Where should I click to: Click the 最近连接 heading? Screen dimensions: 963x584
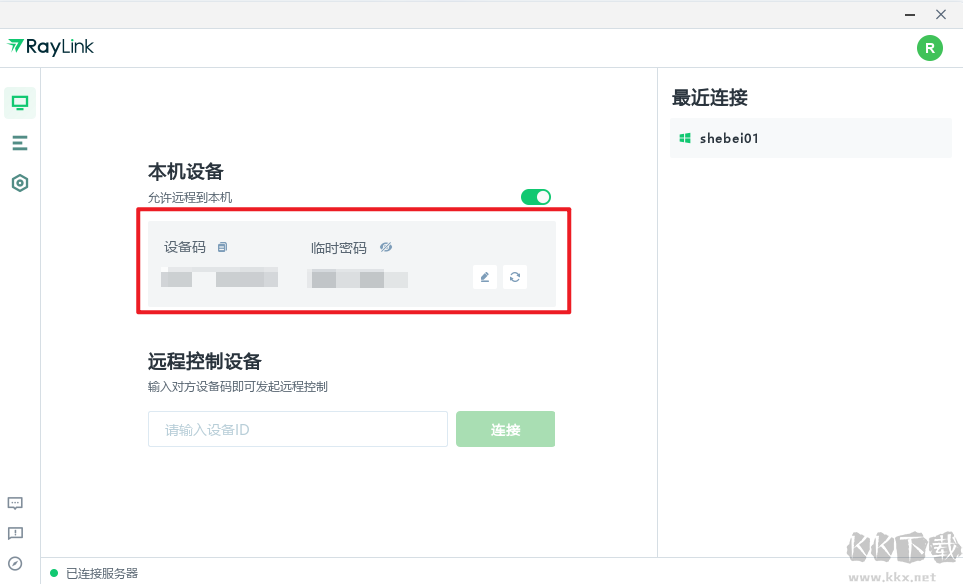click(x=710, y=98)
